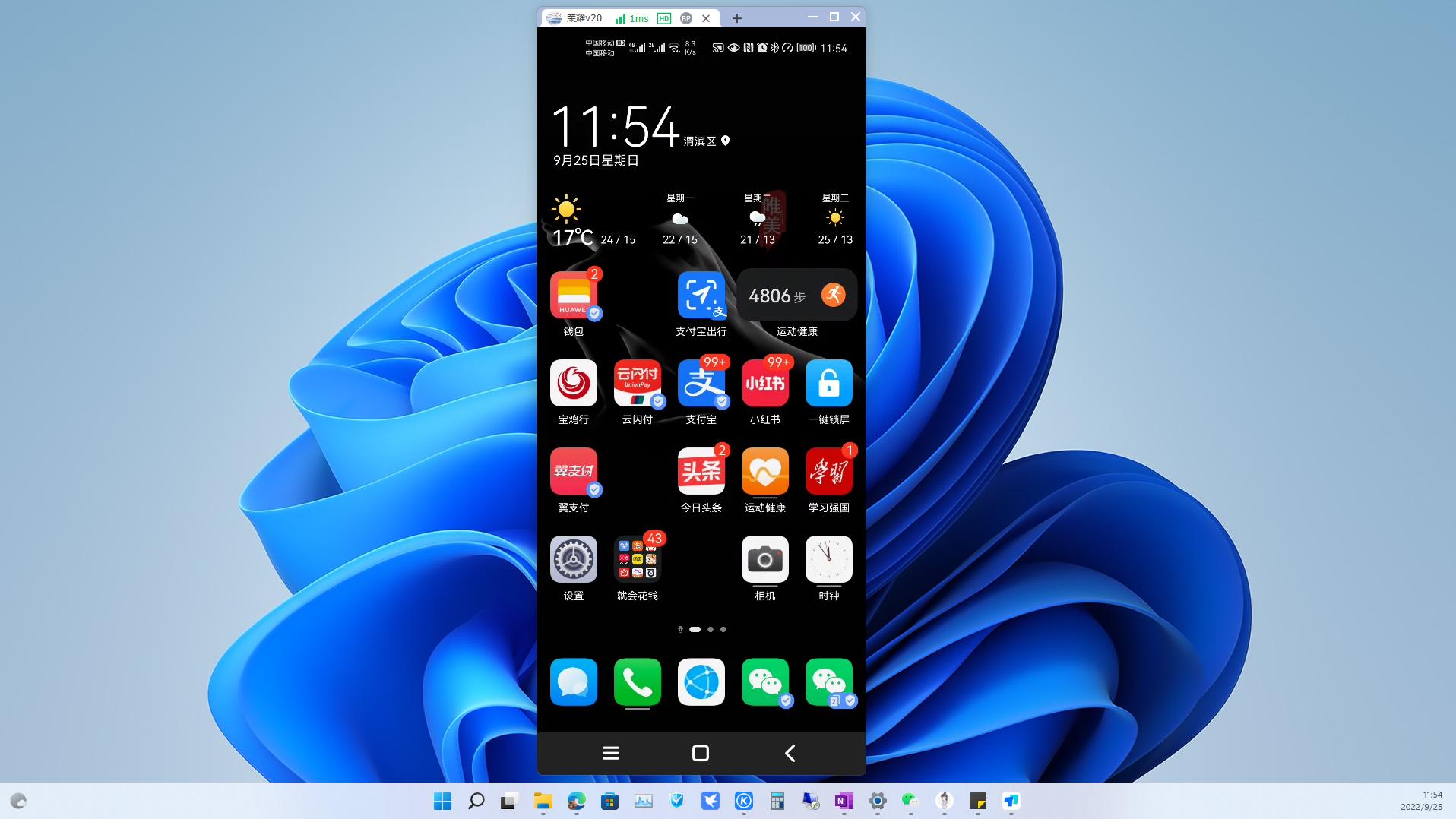Tap the Wi-Fi icon in phone status bar
Image resolution: width=1456 pixels, height=819 pixels.
[x=675, y=48]
